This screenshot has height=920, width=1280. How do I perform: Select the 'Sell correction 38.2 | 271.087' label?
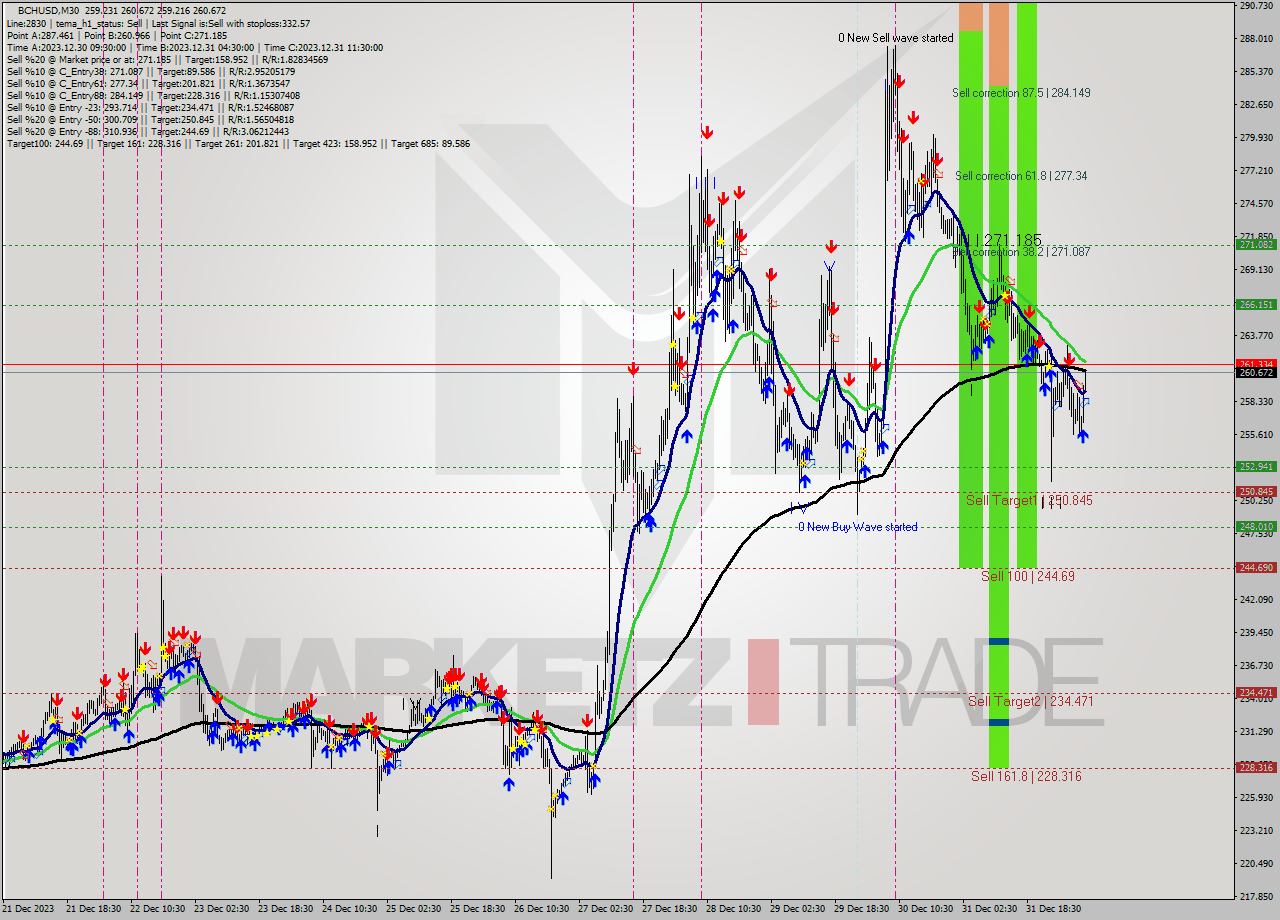(1021, 252)
